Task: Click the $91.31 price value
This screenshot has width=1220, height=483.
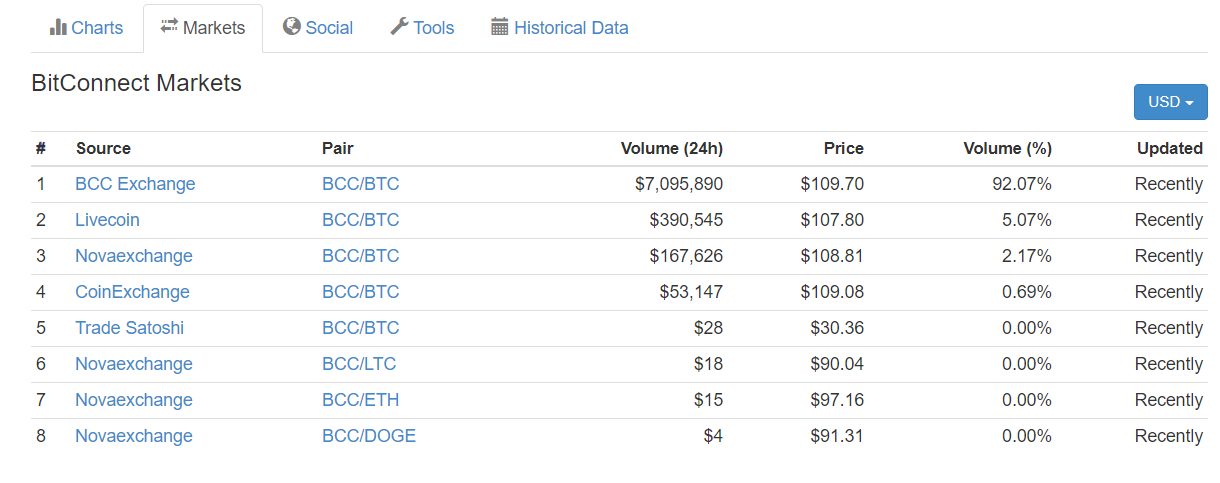Action: coord(837,436)
